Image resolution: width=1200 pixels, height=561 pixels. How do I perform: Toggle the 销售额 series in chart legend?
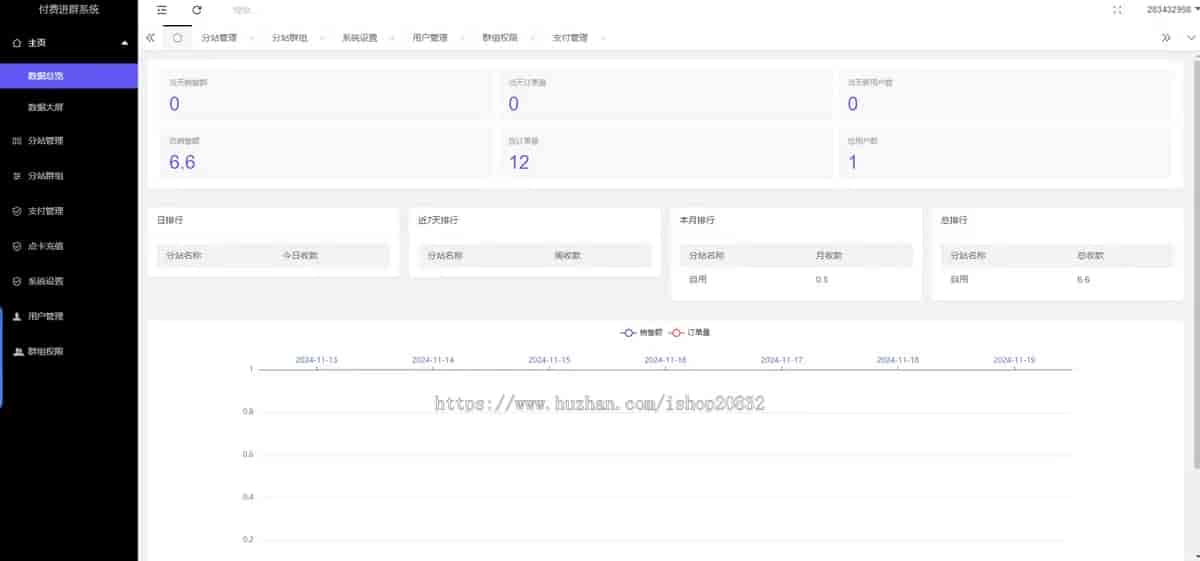pyautogui.click(x=638, y=332)
